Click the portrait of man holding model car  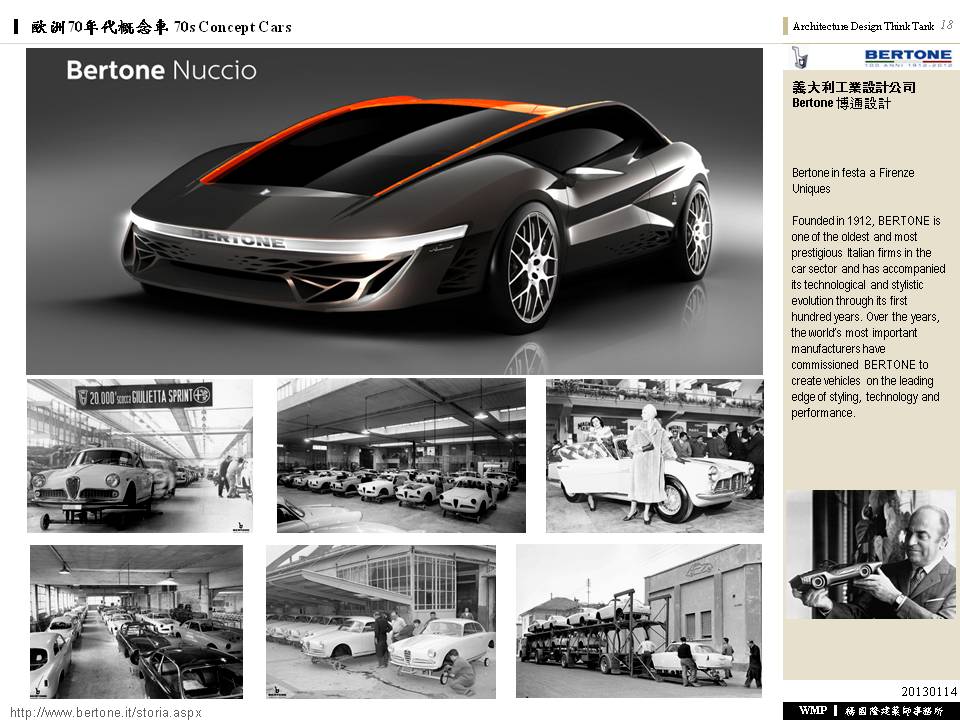[870, 554]
